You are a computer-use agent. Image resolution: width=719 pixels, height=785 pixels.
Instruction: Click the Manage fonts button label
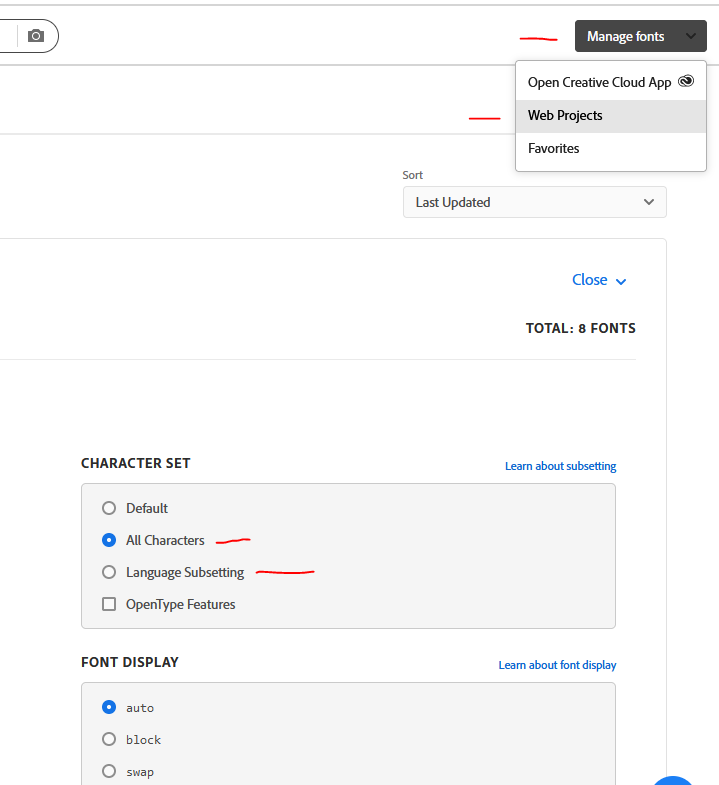tap(625, 37)
